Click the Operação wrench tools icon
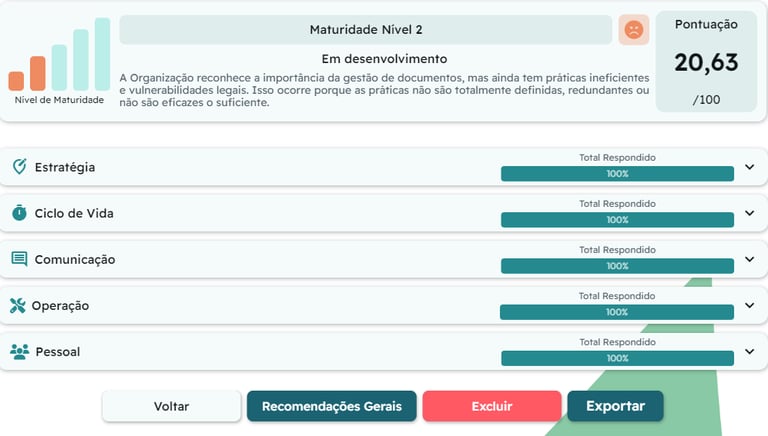Viewport: 768px width, 436px height. tap(18, 305)
